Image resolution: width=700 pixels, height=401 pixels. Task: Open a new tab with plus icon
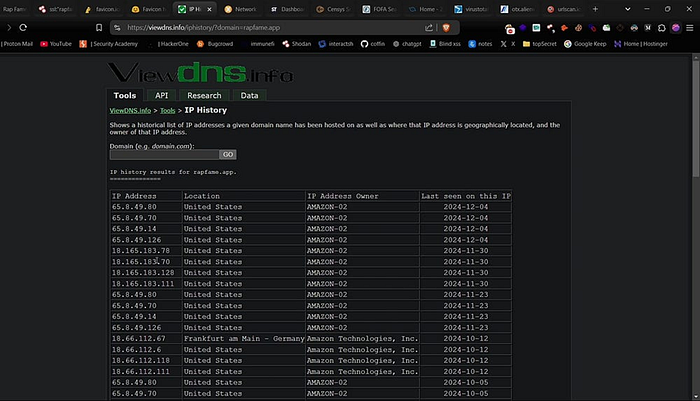tap(595, 9)
